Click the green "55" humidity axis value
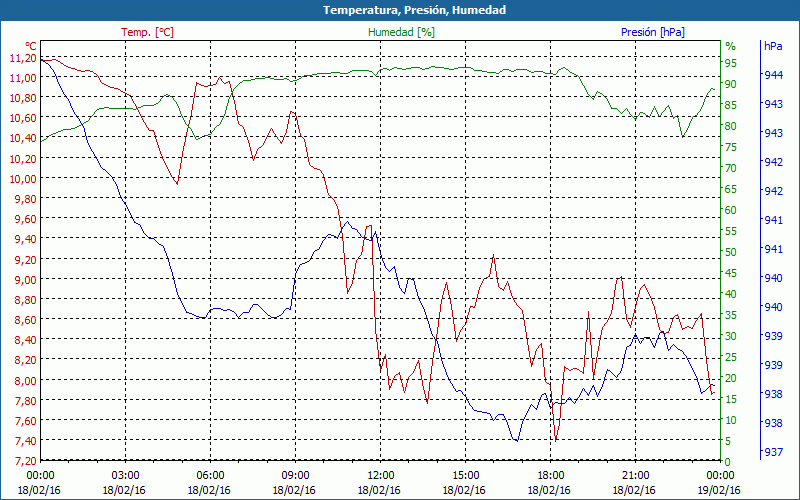 [x=731, y=231]
